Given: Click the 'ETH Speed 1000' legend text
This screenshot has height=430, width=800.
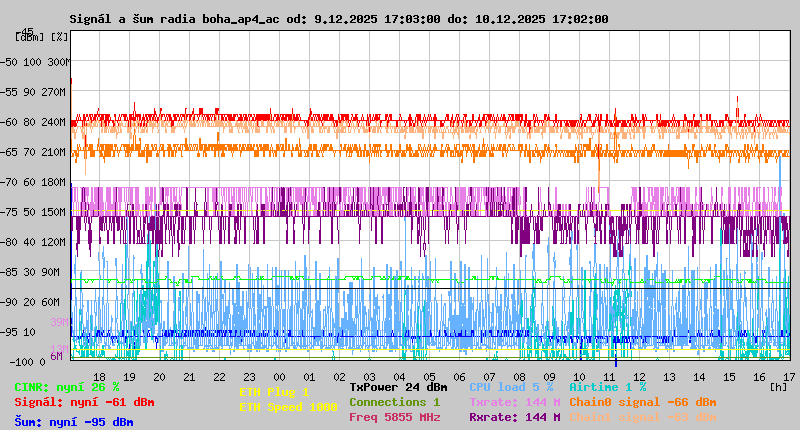Looking at the screenshot, I should (x=289, y=407).
